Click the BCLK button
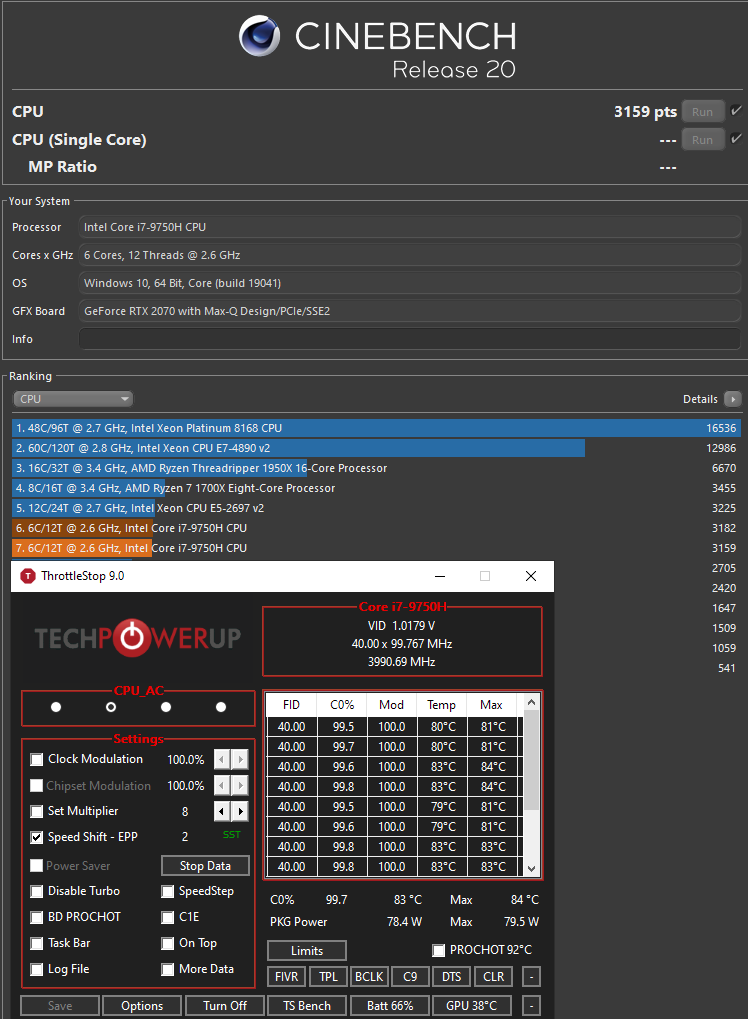This screenshot has height=1019, width=748. [x=369, y=977]
